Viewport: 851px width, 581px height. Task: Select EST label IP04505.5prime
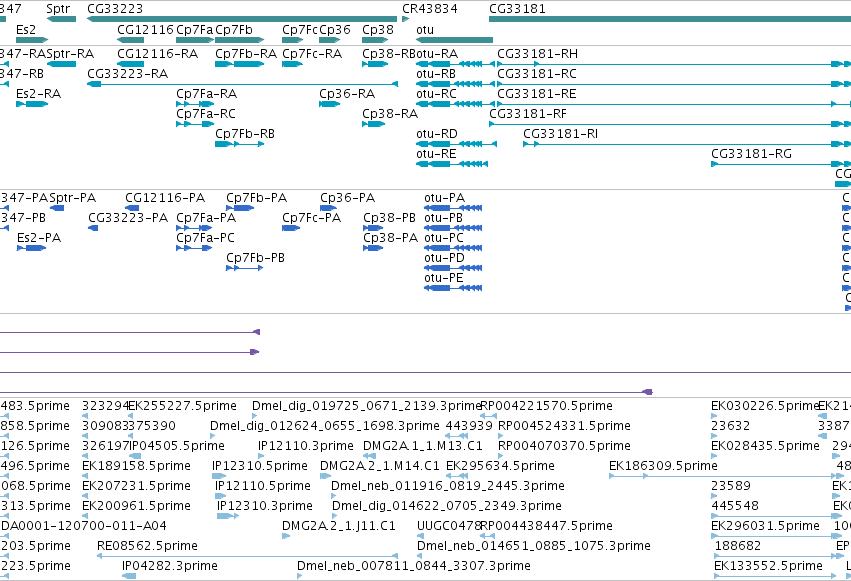coord(177,446)
